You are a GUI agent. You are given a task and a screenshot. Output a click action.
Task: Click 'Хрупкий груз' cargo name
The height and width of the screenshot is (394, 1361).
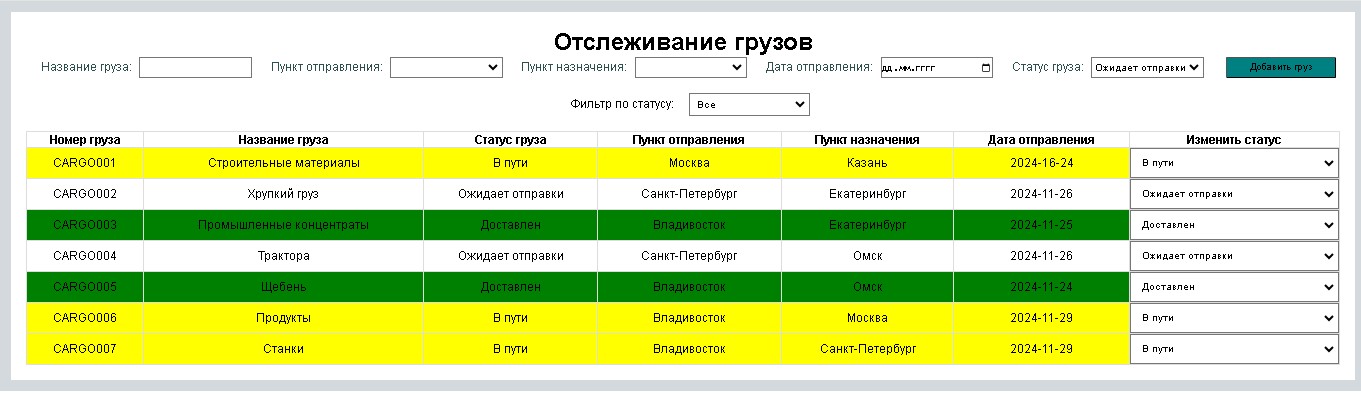pyautogui.click(x=283, y=194)
